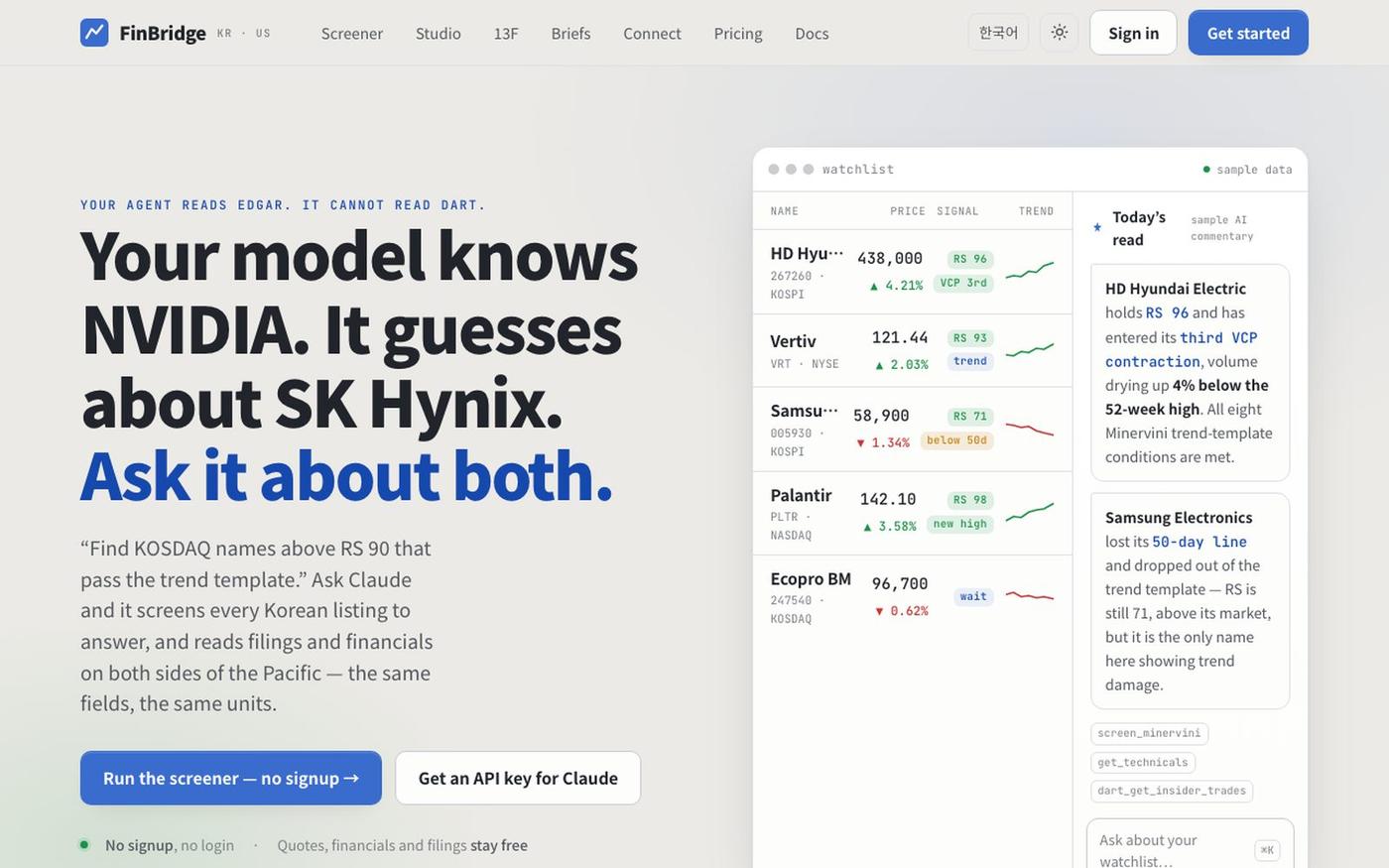Screen dimensions: 1389x868
Task: Click the Palantir trend sparkline
Action: (x=1030, y=512)
